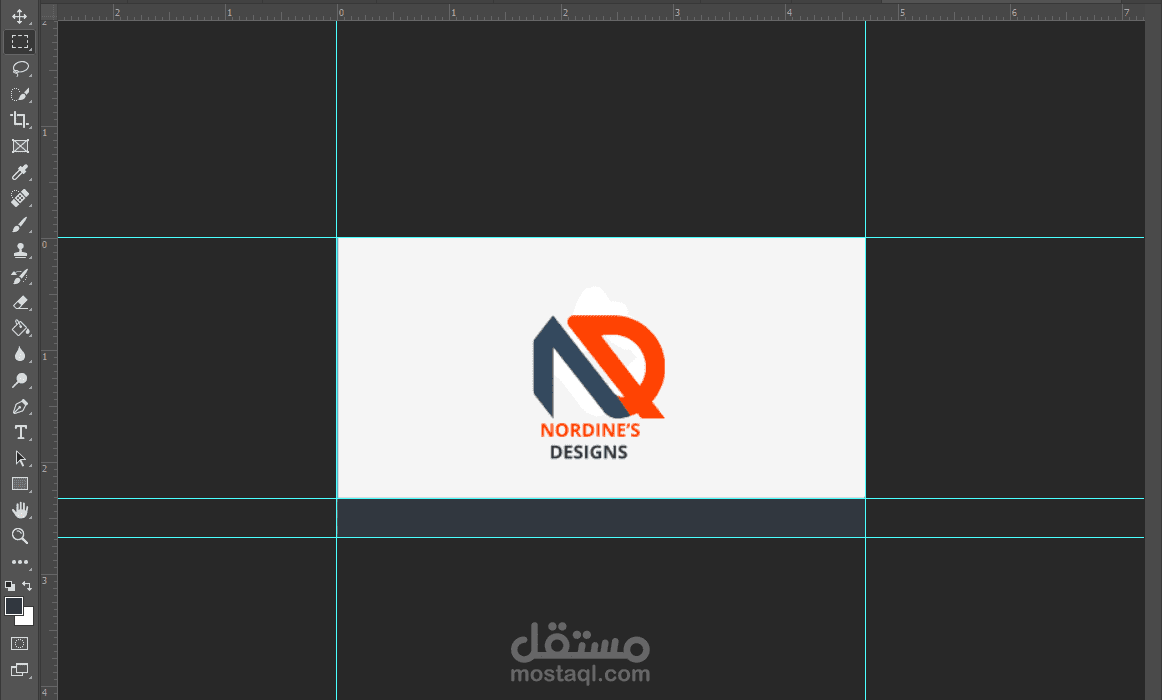Screen dimensions: 1162x700
Task: Click the NORDINE'S text on canvas
Action: coord(590,430)
